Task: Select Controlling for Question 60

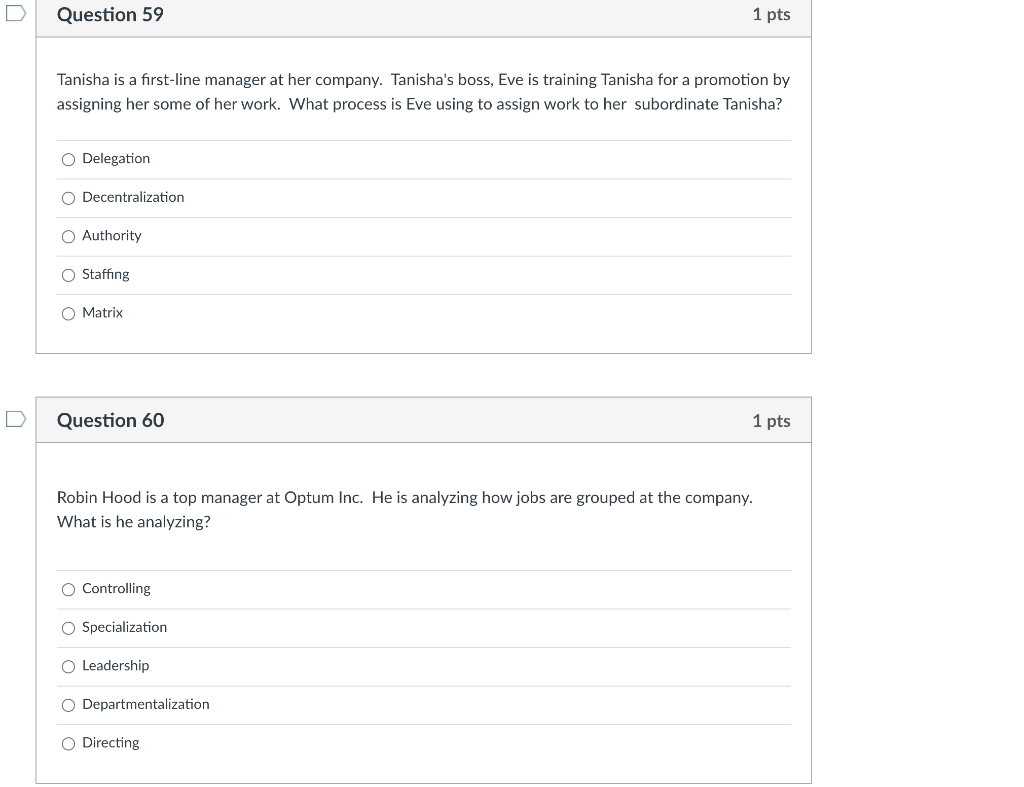Action: [x=68, y=589]
